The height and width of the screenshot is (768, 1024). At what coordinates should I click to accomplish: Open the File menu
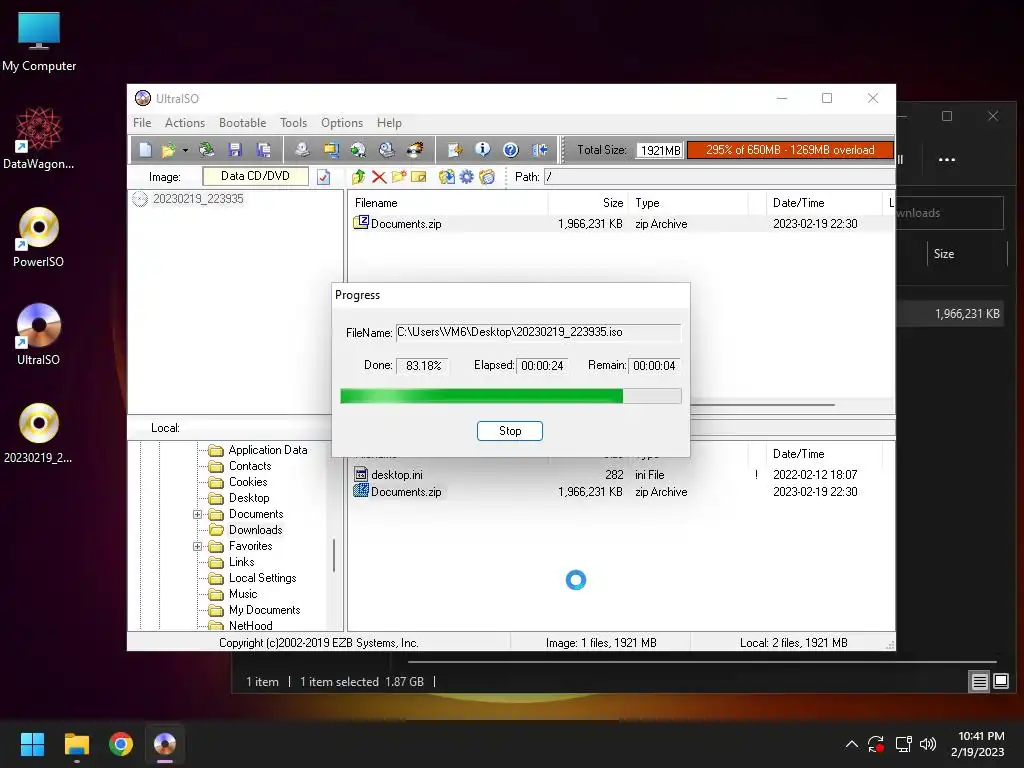(x=142, y=123)
